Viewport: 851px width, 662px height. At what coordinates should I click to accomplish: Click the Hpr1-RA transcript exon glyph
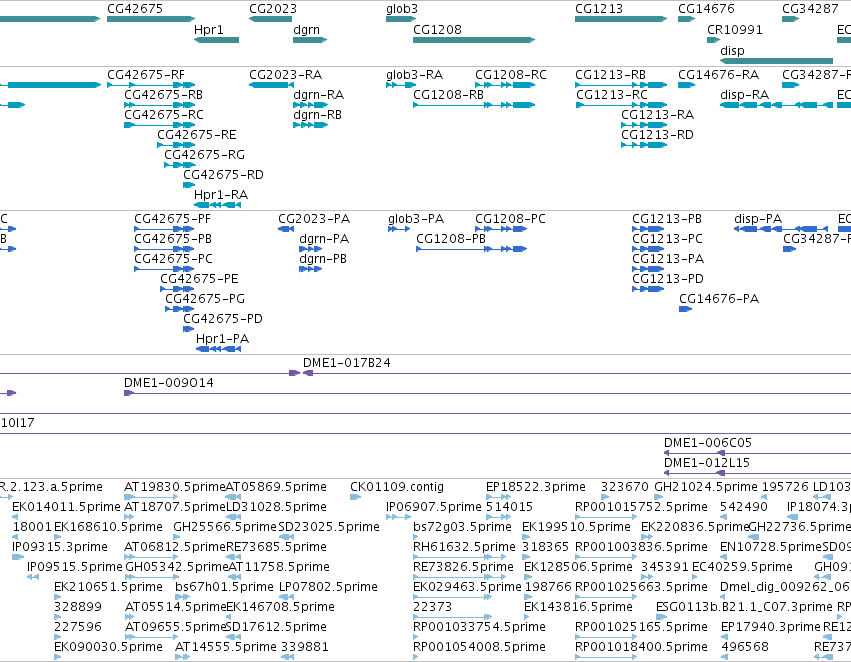tap(217, 205)
